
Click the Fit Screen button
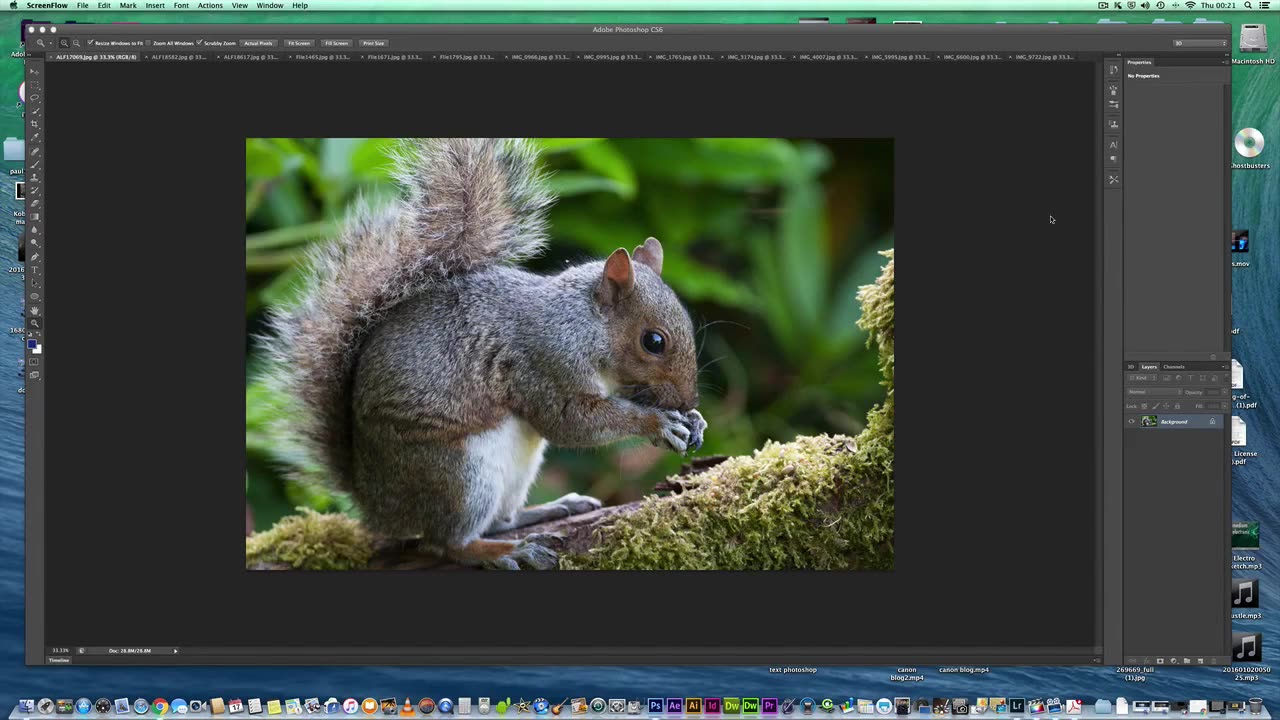(299, 43)
